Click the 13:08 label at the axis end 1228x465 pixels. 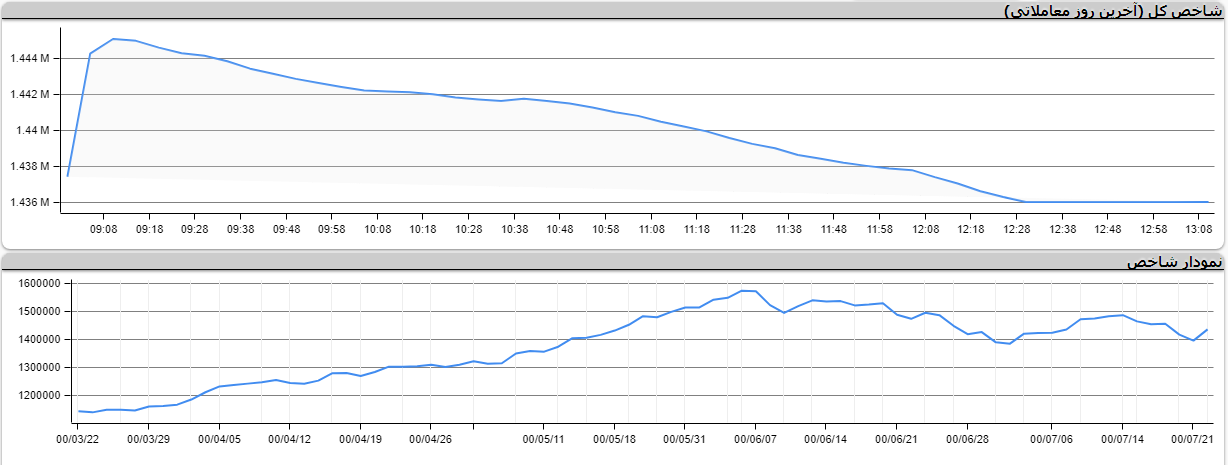point(1198,230)
